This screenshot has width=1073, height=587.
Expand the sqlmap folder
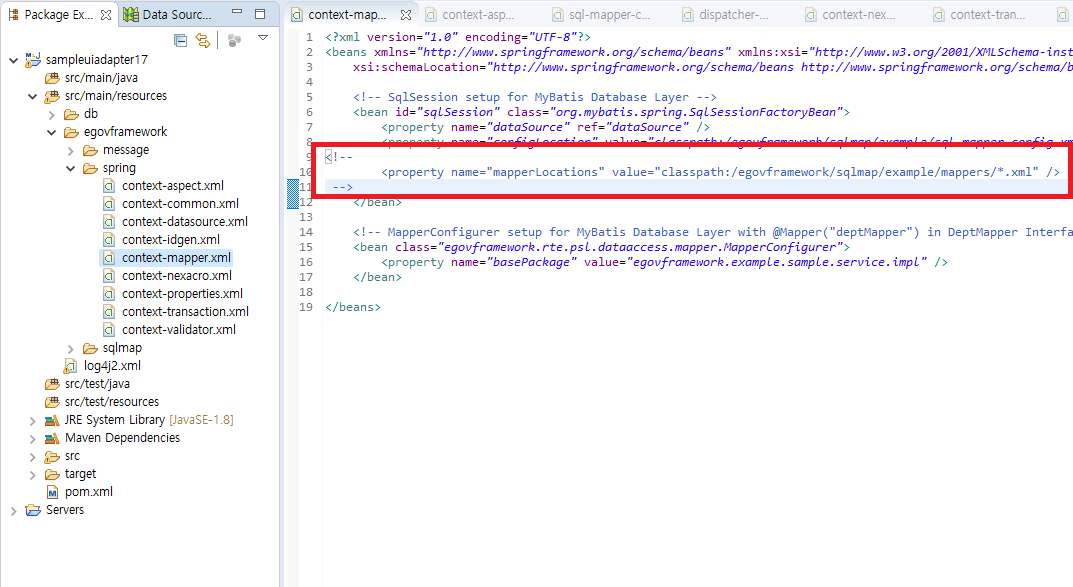pyautogui.click(x=71, y=348)
